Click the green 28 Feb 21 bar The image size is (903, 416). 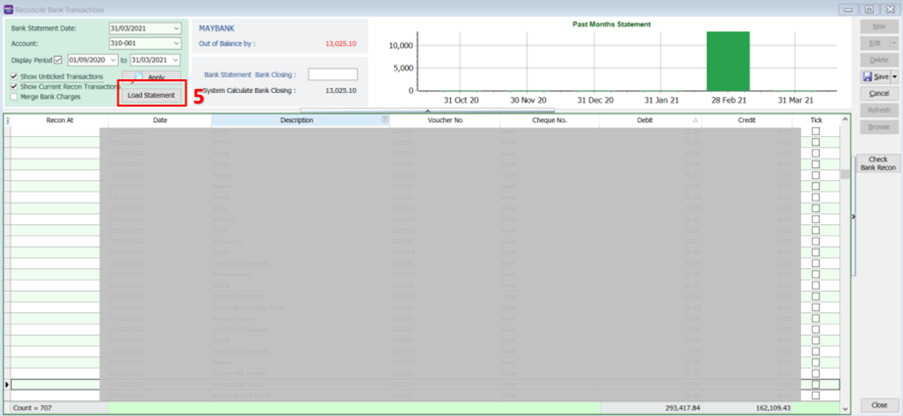(727, 60)
